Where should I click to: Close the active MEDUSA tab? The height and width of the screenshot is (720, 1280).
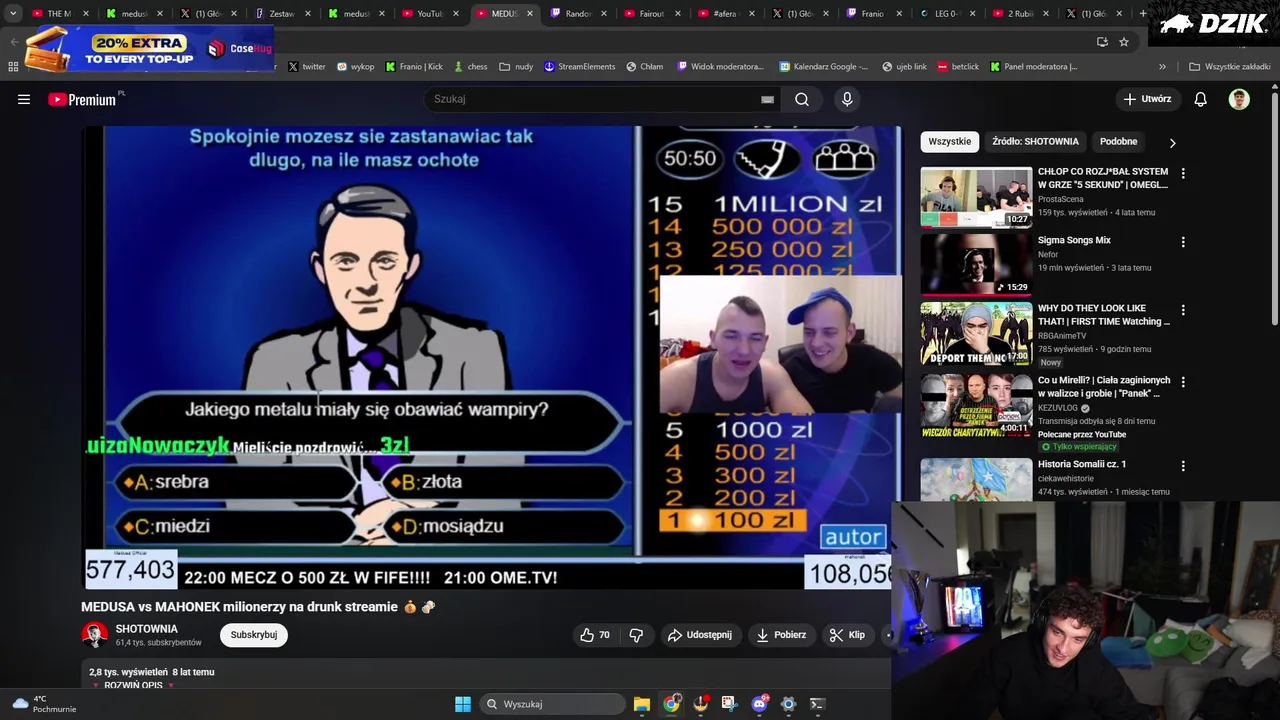(x=530, y=13)
